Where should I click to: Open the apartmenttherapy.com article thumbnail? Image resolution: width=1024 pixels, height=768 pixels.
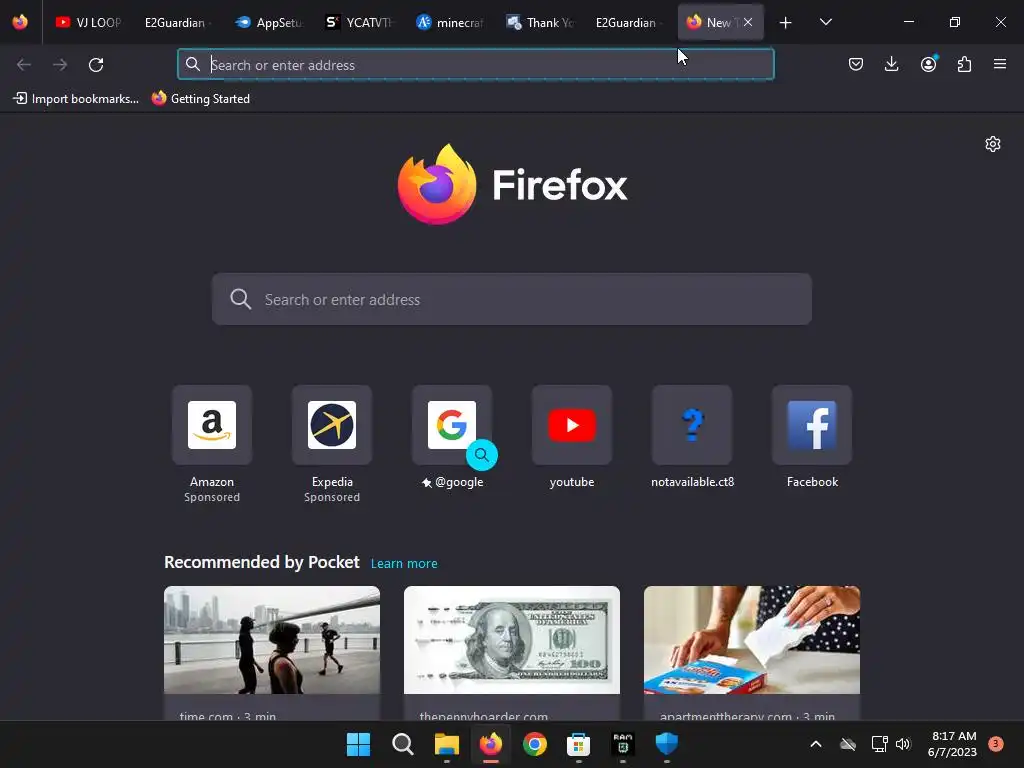click(x=752, y=640)
